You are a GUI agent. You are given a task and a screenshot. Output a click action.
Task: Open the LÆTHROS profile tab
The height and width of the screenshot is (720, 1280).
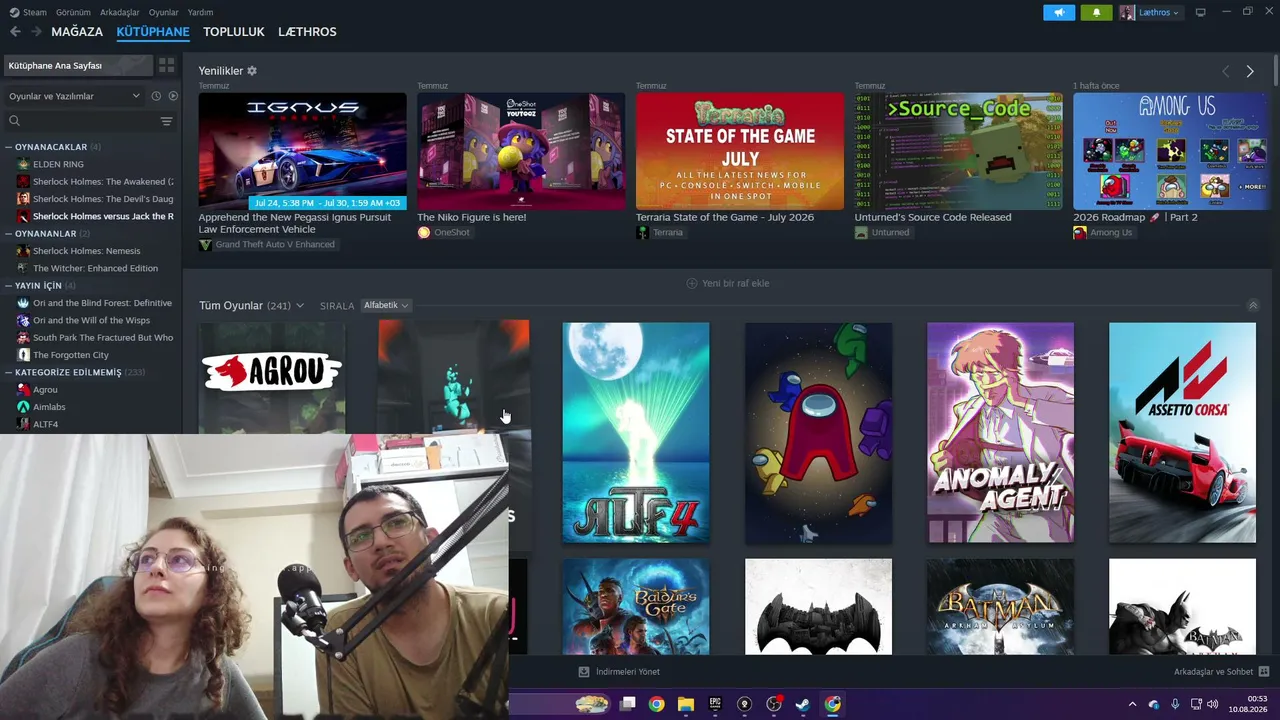tap(307, 32)
